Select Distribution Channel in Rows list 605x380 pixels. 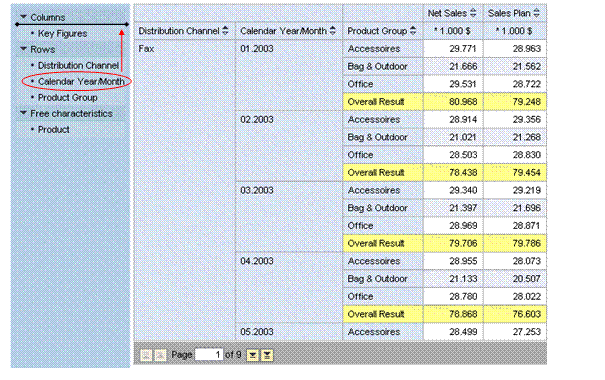[x=78, y=66]
